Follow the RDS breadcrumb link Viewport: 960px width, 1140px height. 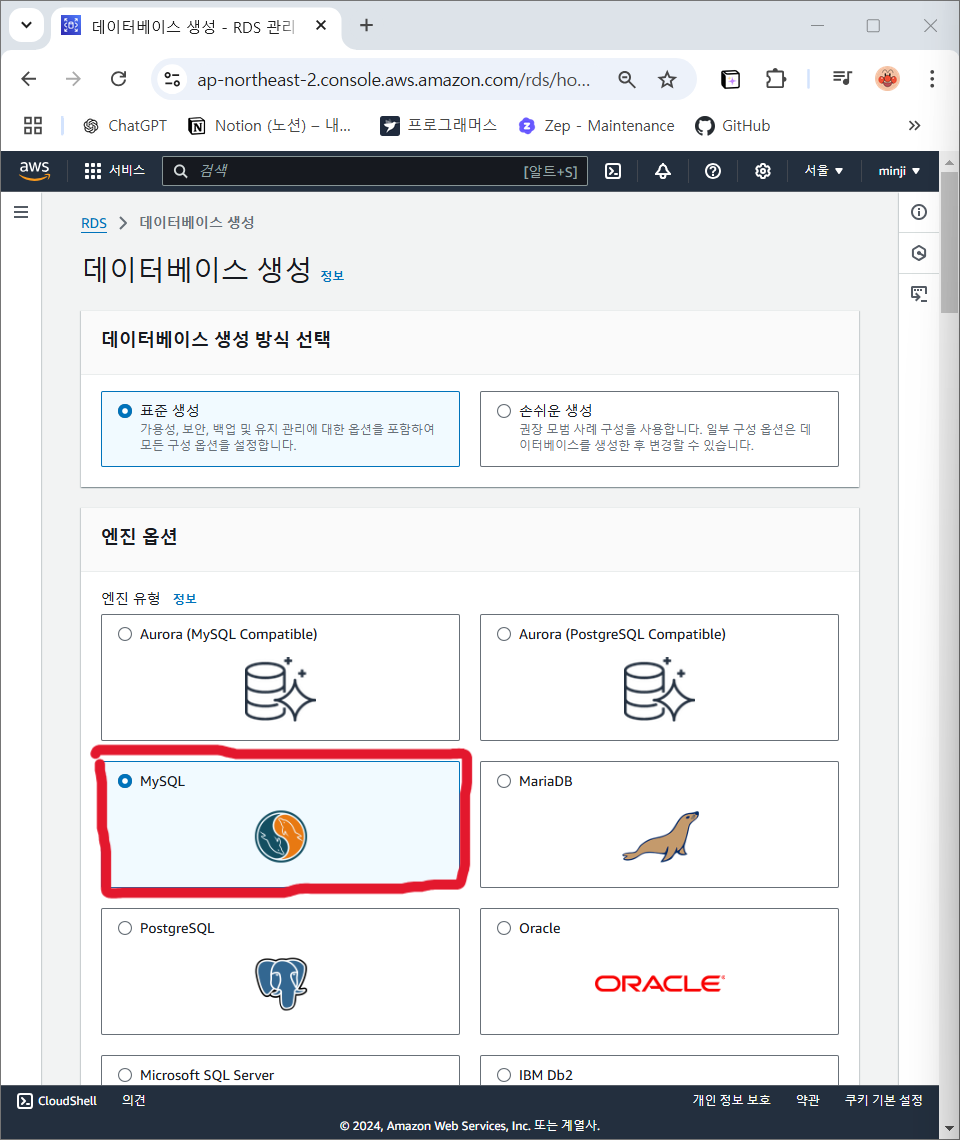click(x=94, y=223)
